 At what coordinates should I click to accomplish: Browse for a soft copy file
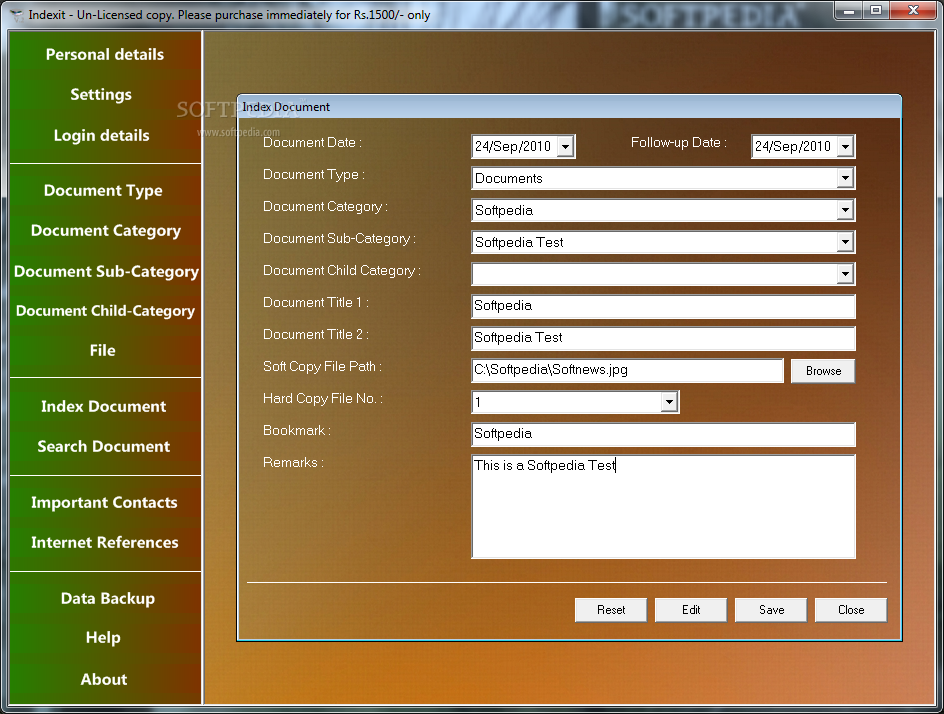tap(822, 371)
